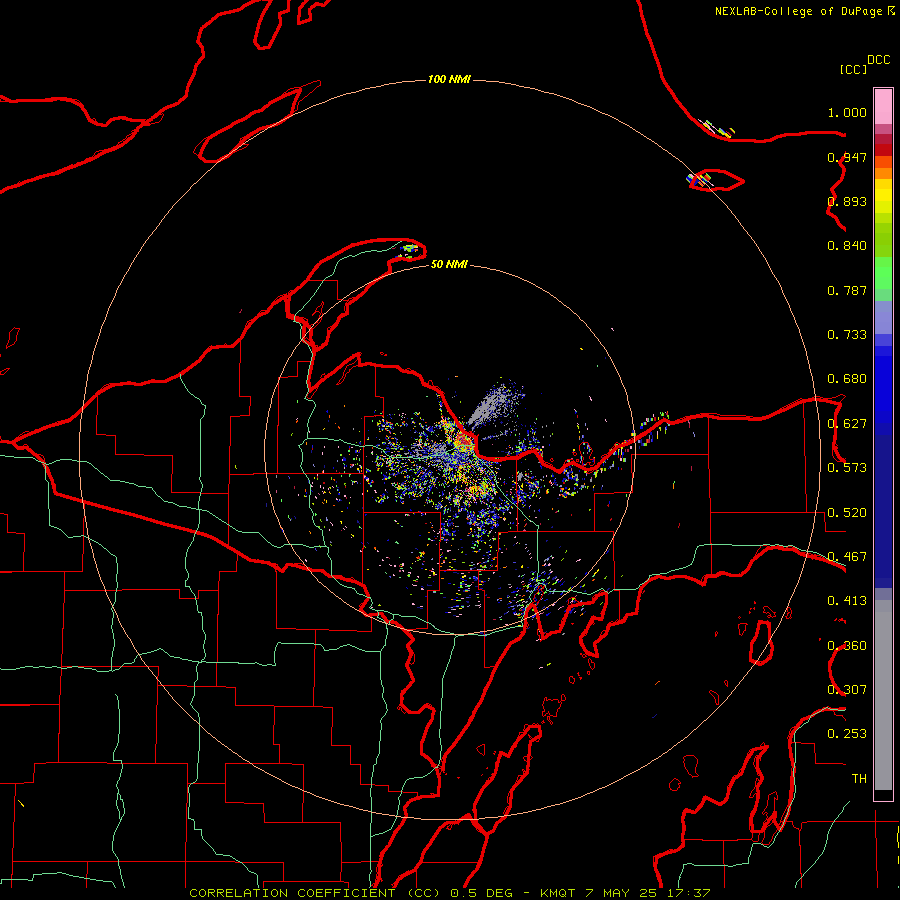Click the 100 NMI range ring label
The image size is (900, 900).
tap(449, 79)
